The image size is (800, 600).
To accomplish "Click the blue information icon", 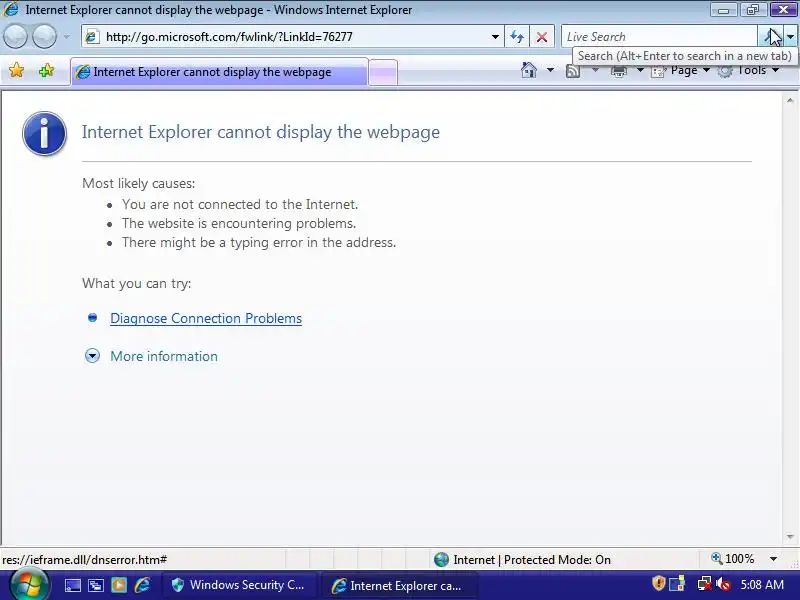I will [44, 134].
